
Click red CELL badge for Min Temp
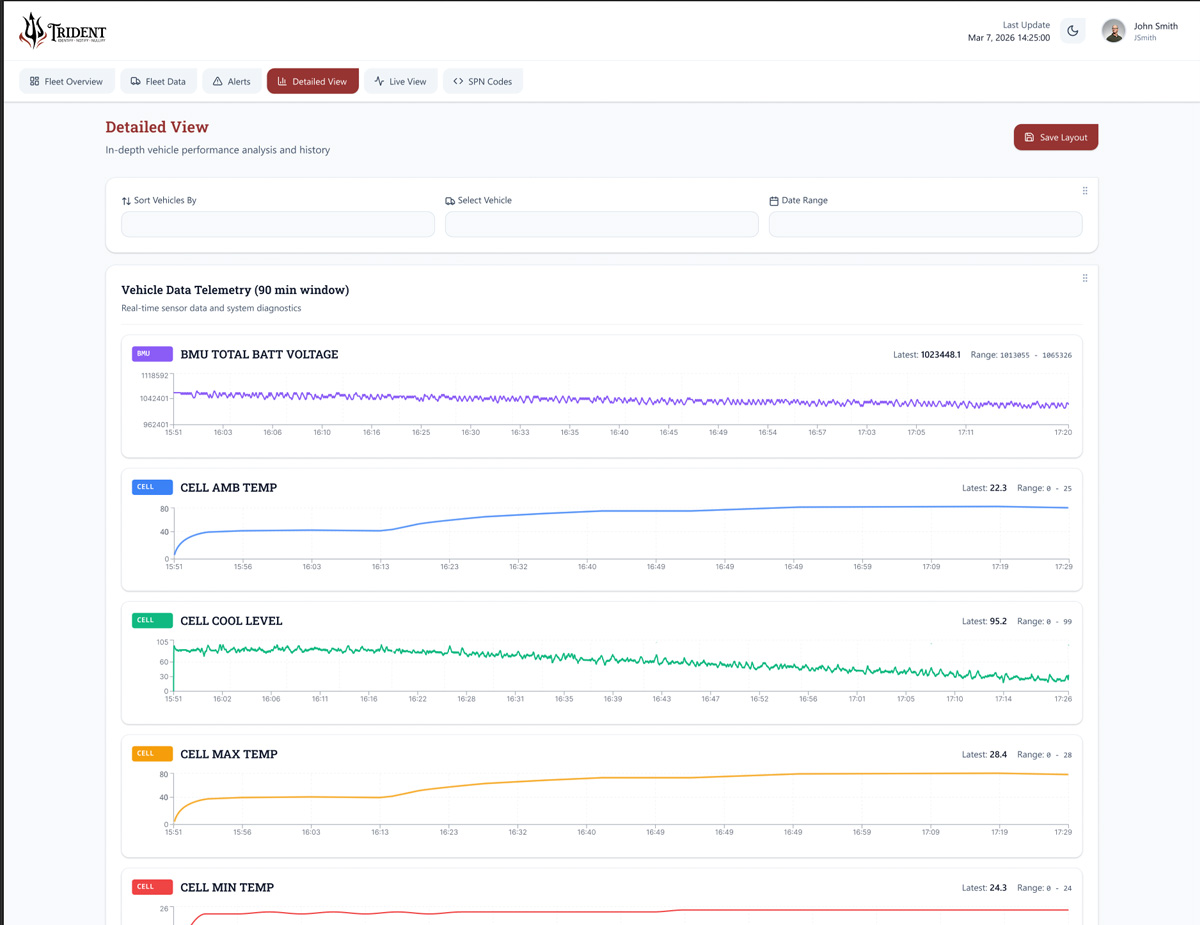pos(152,887)
